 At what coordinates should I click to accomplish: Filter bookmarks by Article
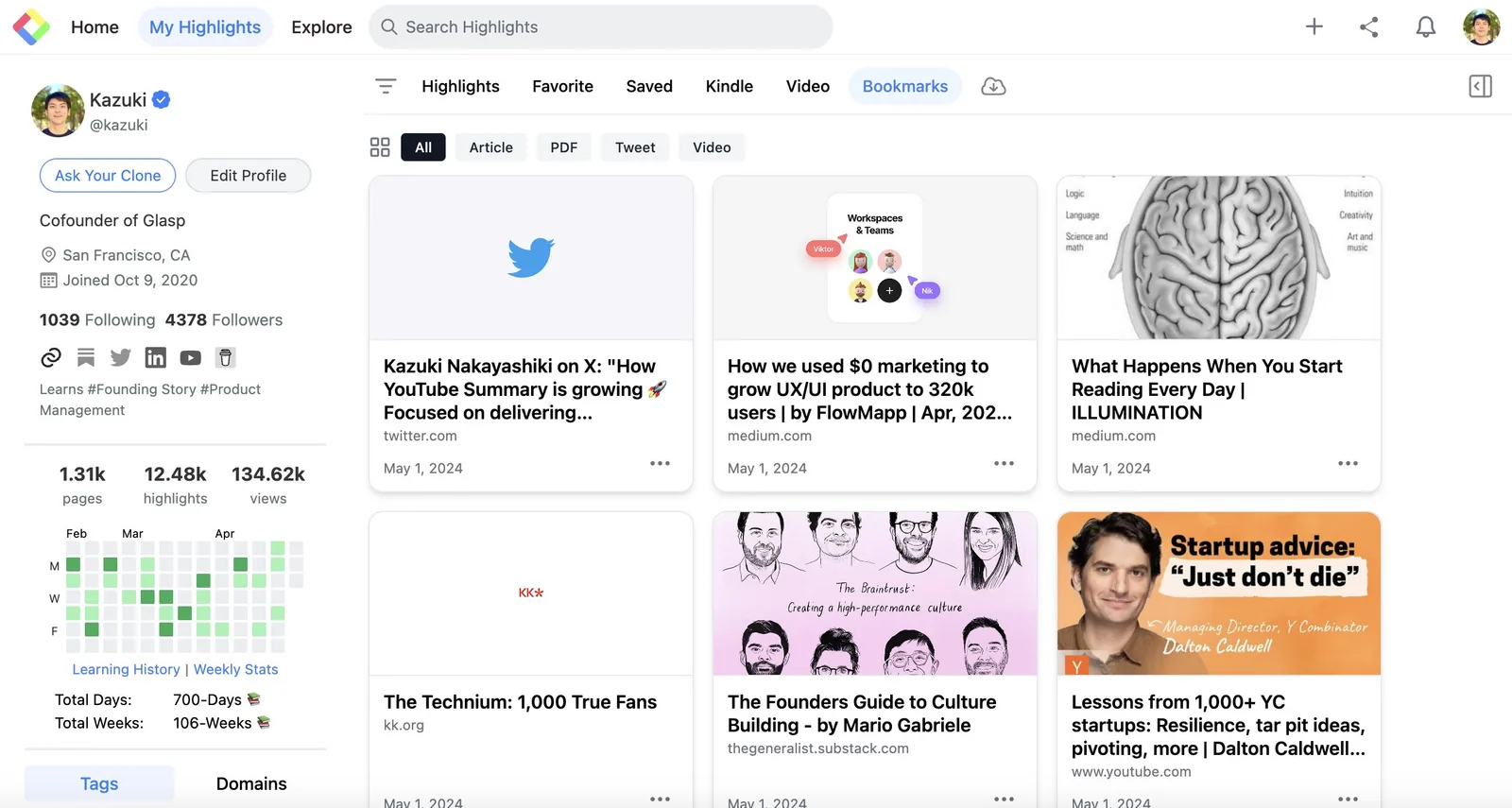491,147
